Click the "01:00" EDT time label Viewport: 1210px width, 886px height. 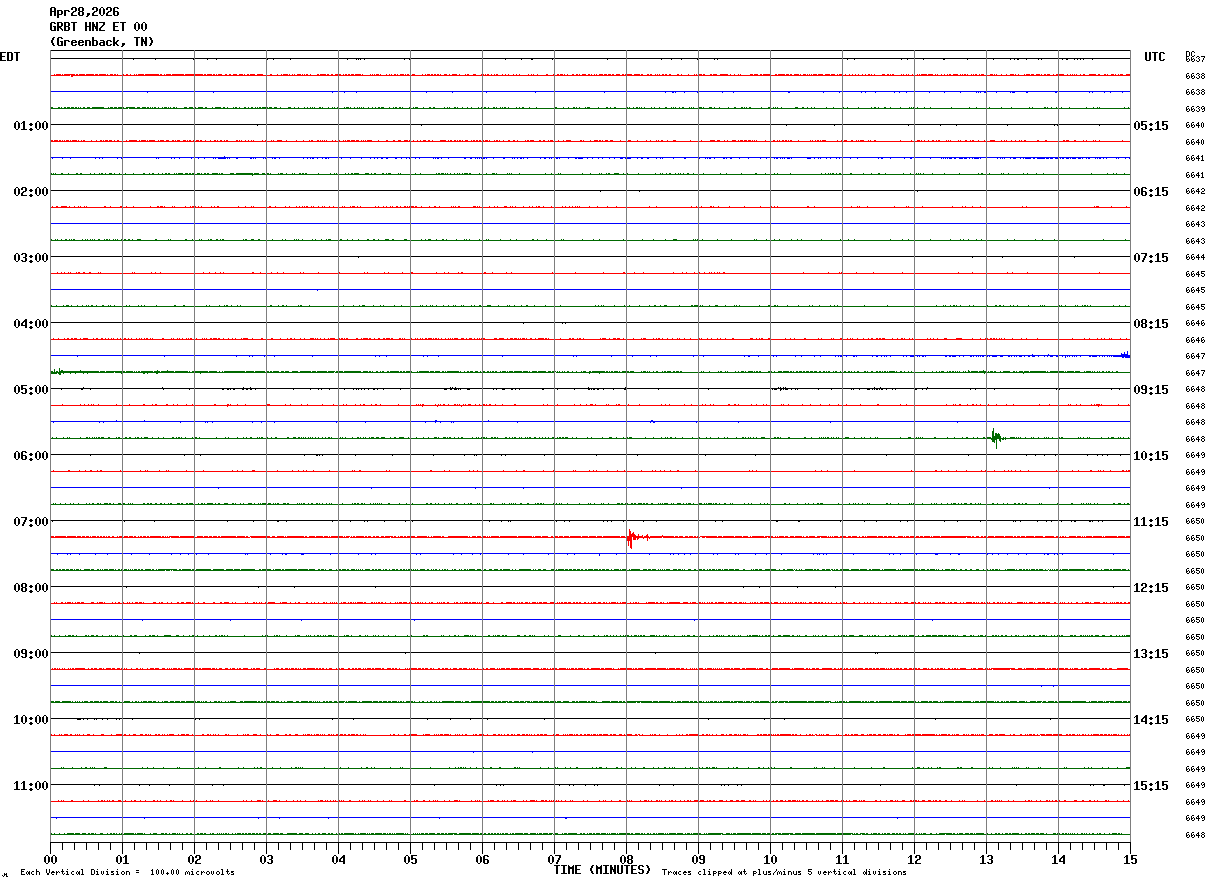[31, 126]
